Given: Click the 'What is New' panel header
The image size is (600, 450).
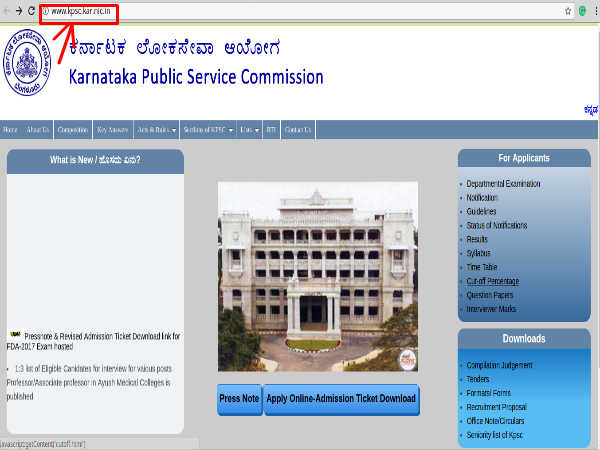Looking at the screenshot, I should [95, 161].
